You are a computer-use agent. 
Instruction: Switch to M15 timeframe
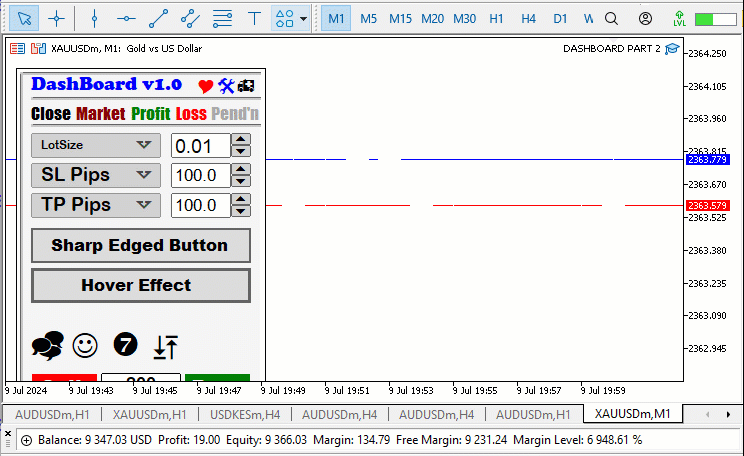tap(400, 19)
